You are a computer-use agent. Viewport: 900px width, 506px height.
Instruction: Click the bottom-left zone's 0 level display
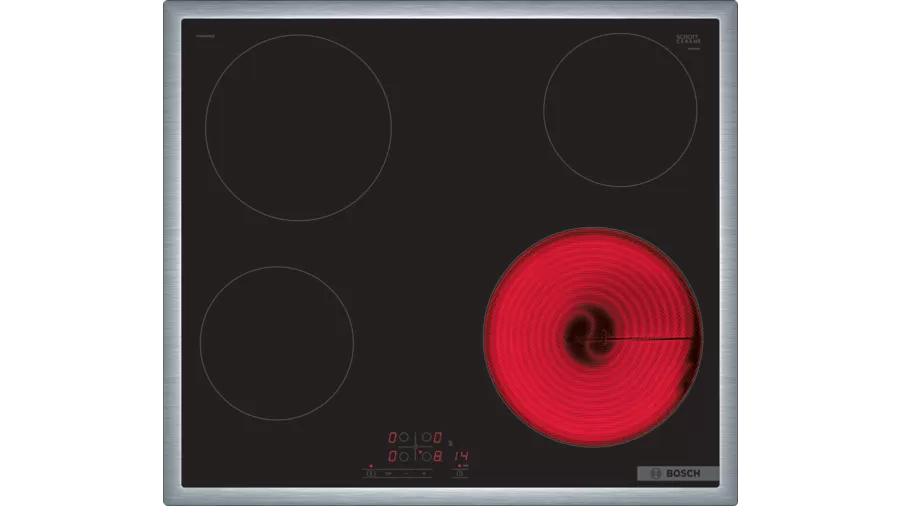[x=392, y=456]
